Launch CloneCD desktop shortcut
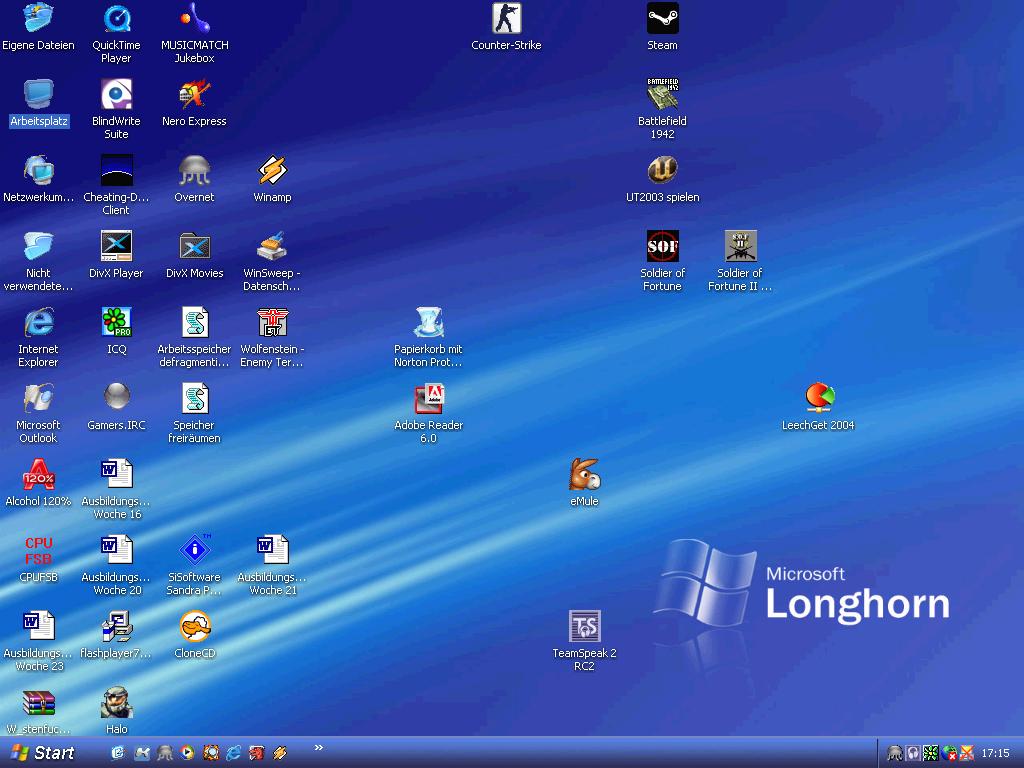 click(194, 626)
